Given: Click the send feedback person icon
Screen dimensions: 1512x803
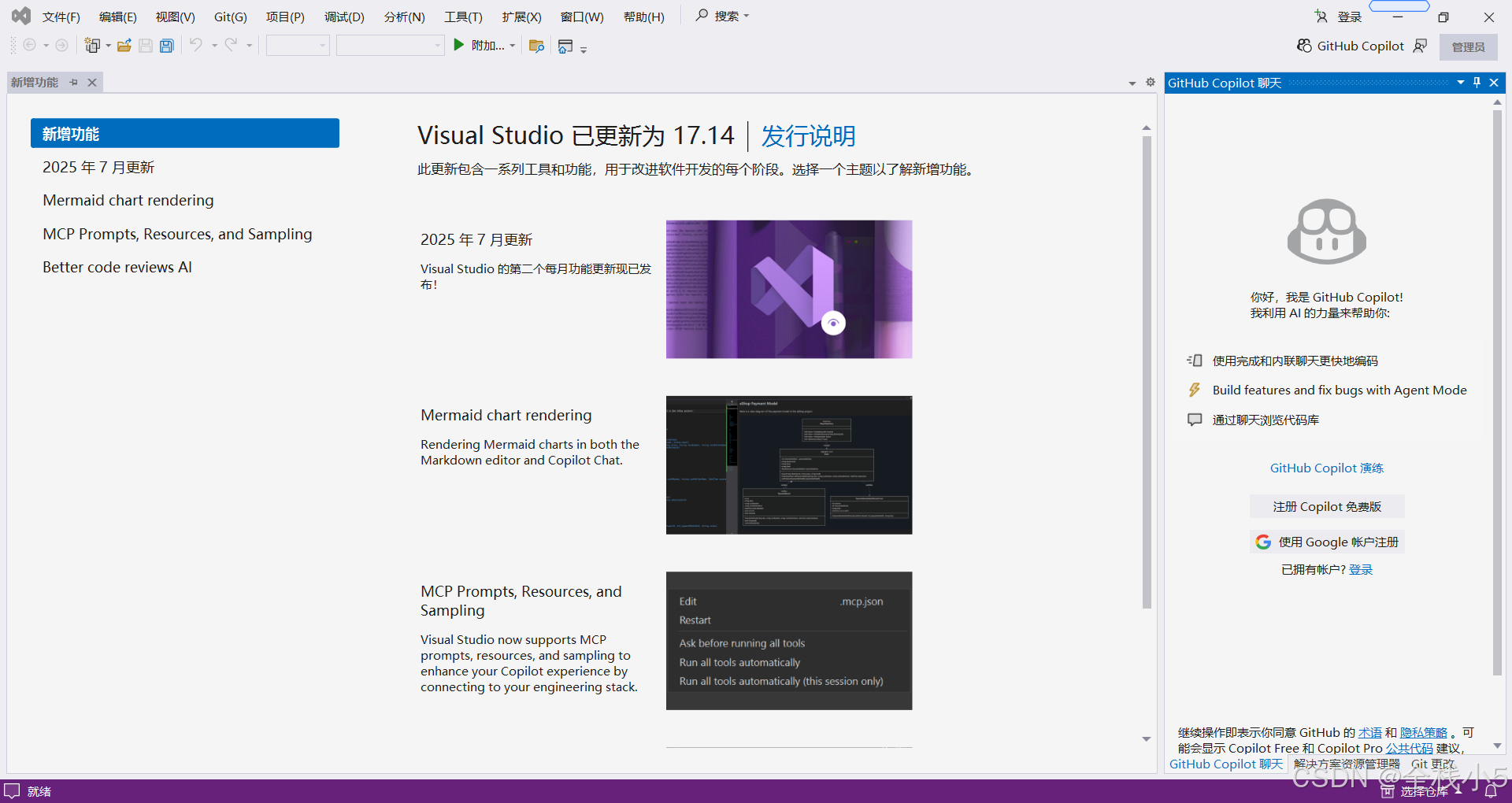Looking at the screenshot, I should pyautogui.click(x=1420, y=46).
